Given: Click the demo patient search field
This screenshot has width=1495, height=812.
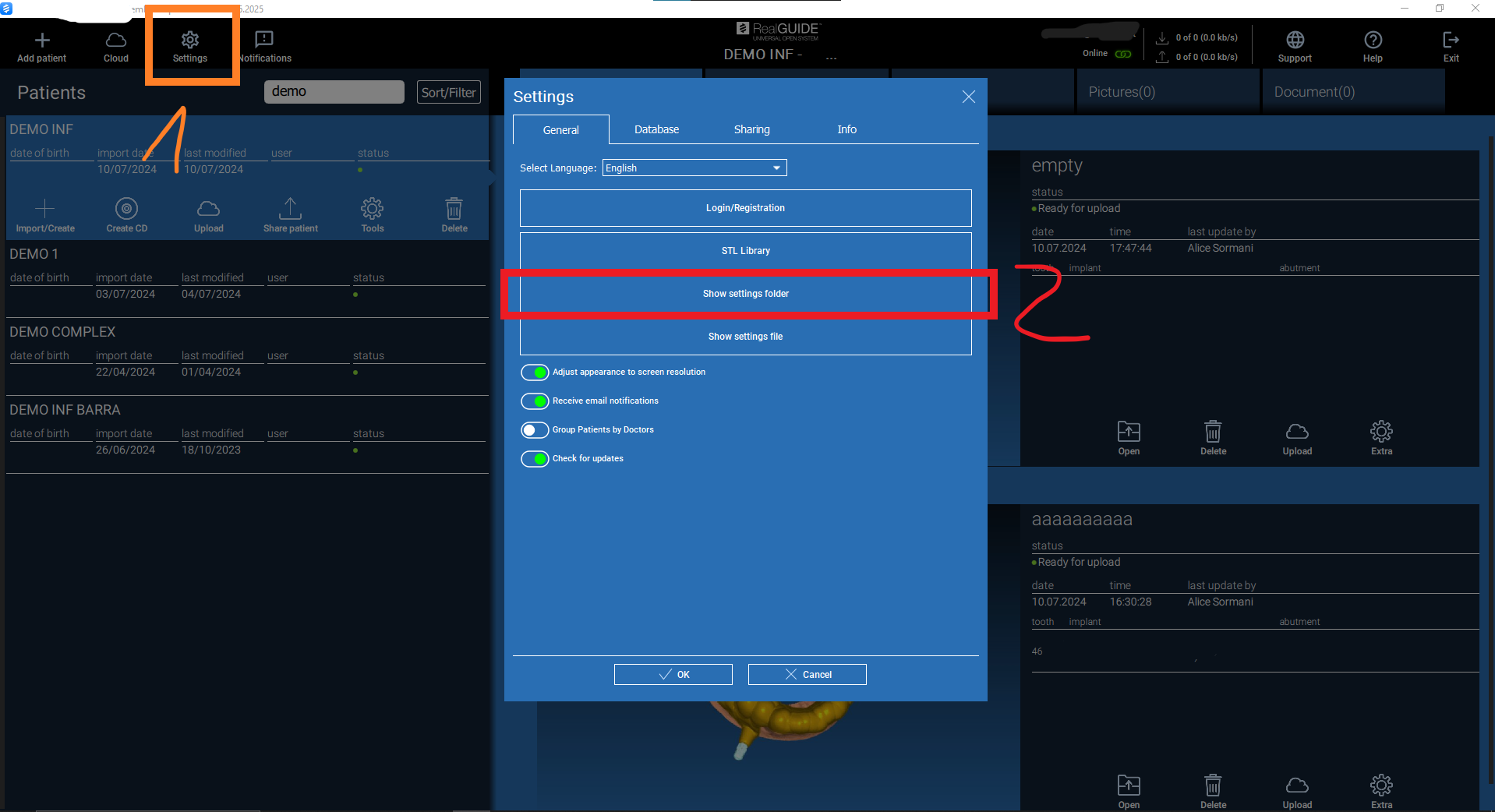Looking at the screenshot, I should click(334, 92).
